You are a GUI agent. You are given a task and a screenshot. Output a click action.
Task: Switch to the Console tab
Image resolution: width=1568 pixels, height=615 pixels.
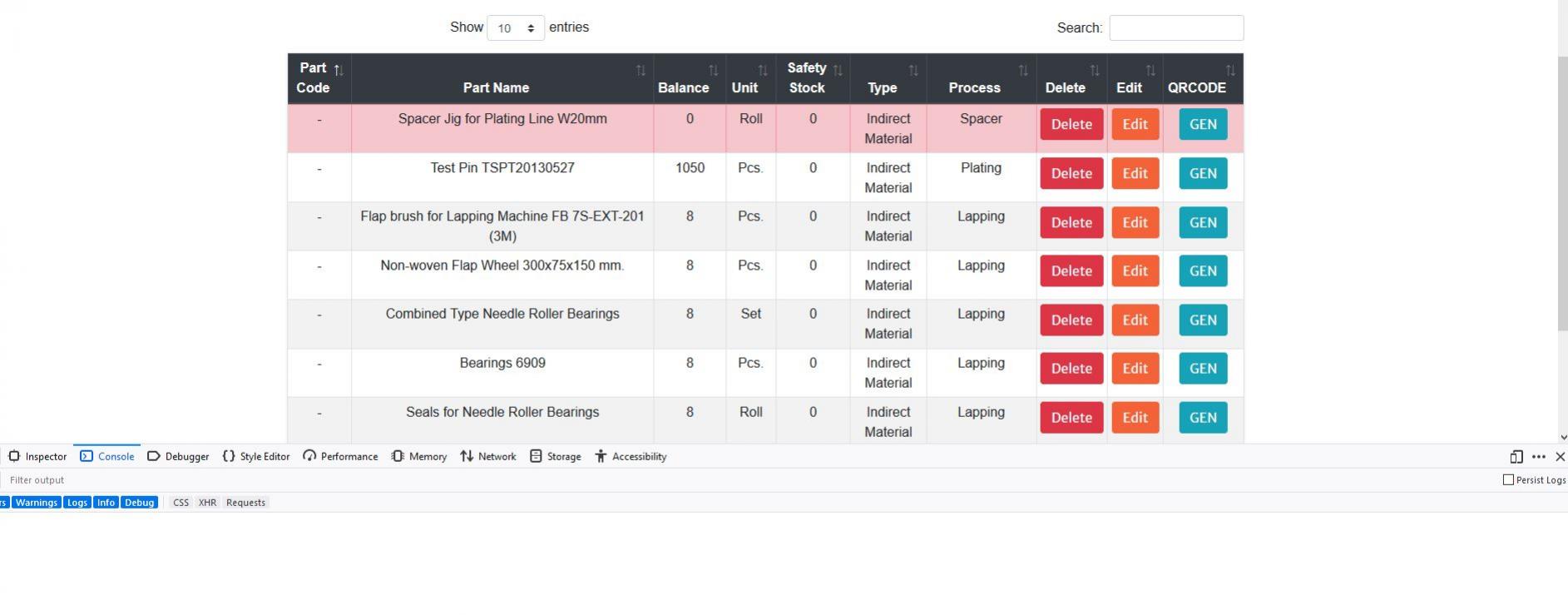(107, 457)
